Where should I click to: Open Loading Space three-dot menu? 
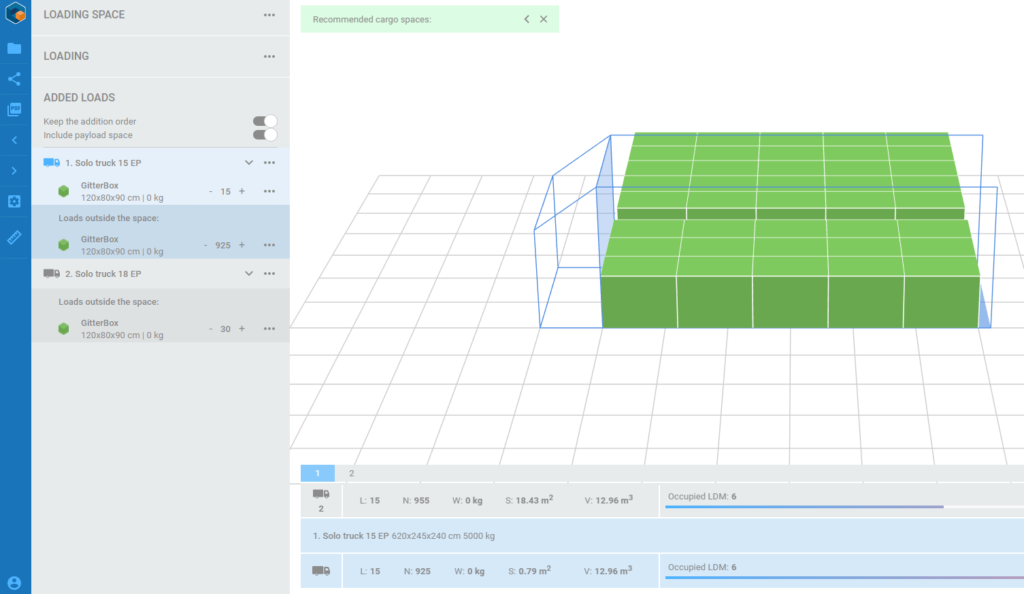269,16
